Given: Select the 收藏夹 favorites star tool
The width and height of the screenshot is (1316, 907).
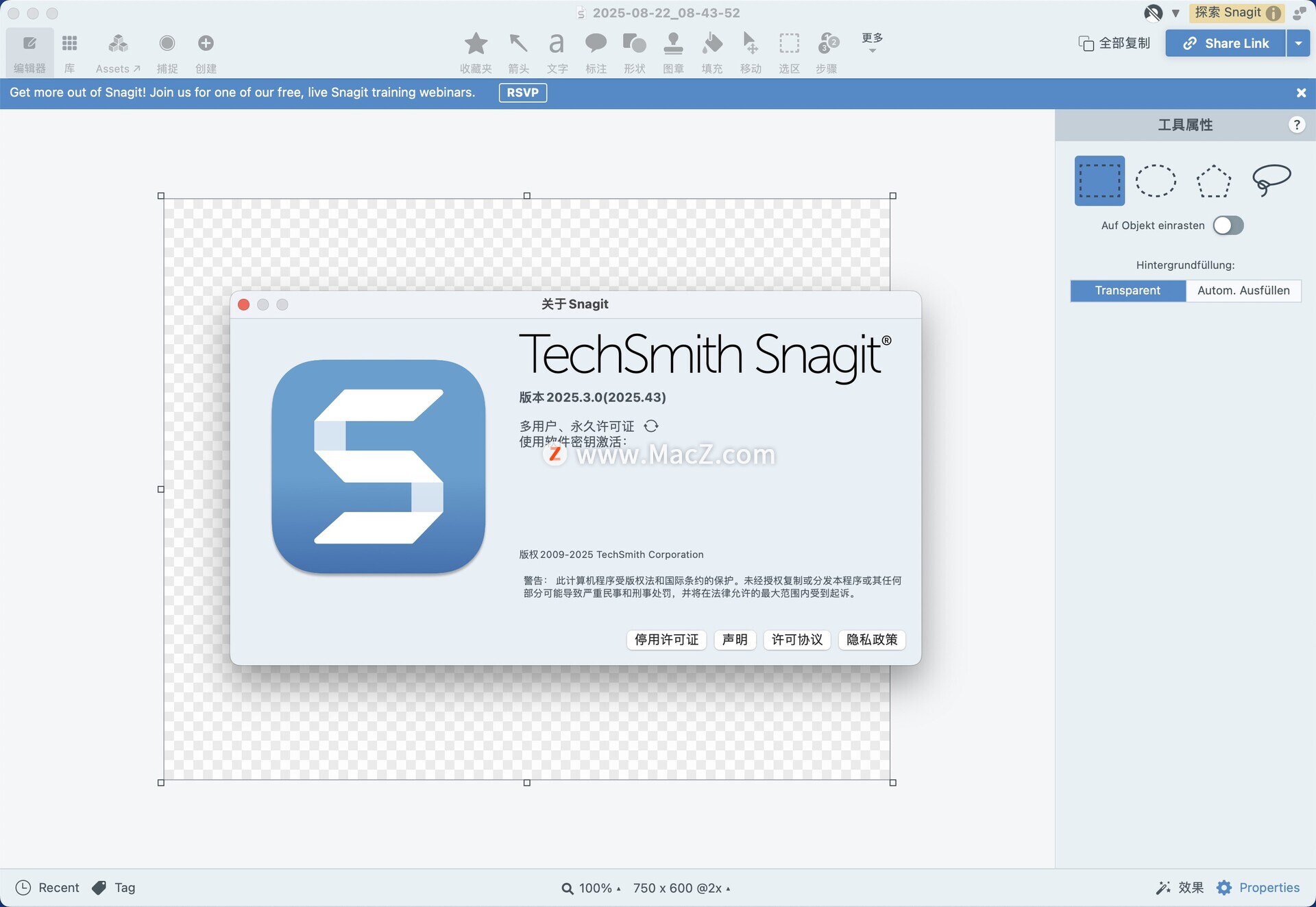Looking at the screenshot, I should 476,53.
